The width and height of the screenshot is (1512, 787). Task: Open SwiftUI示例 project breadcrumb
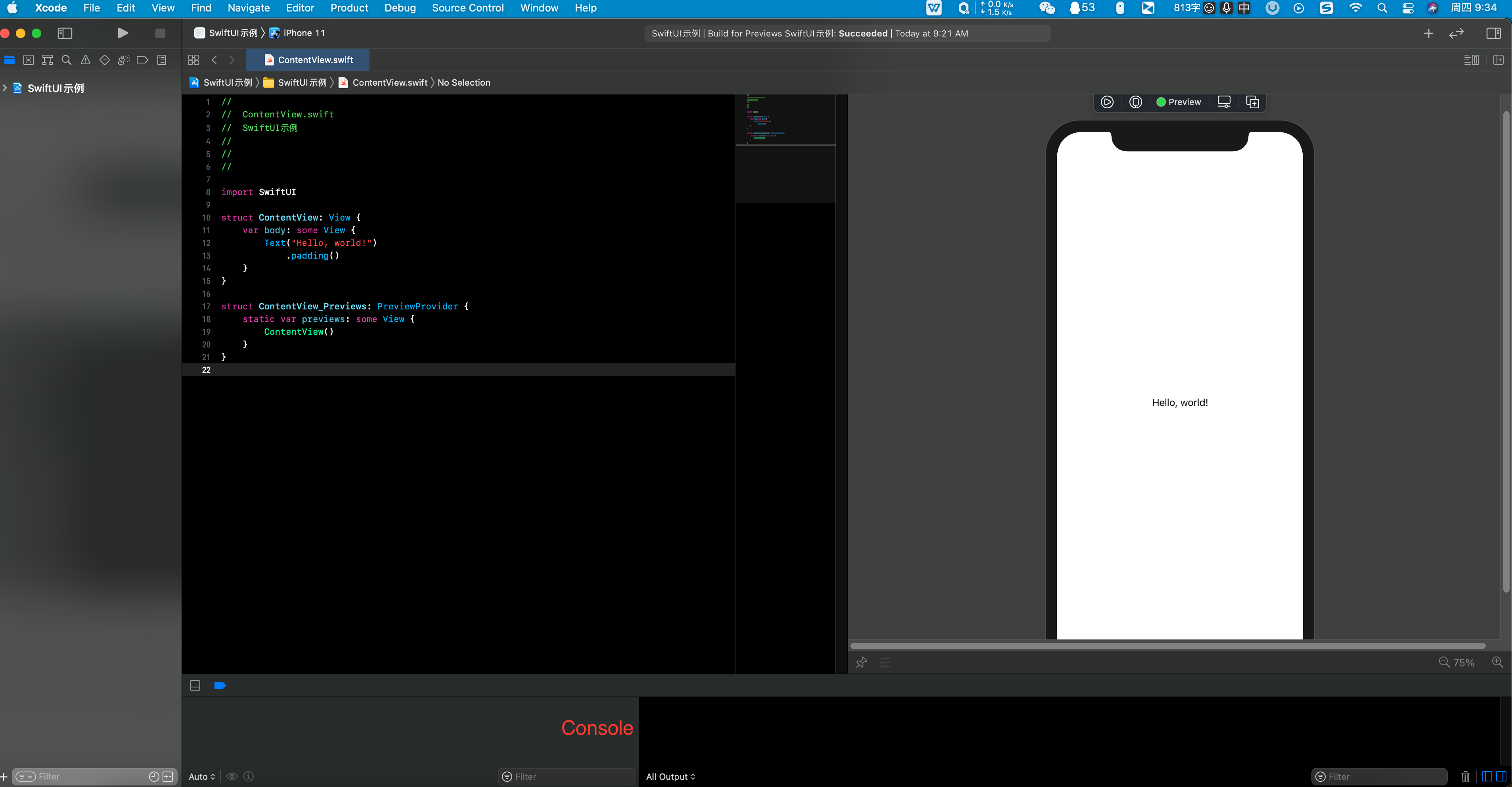pos(221,83)
